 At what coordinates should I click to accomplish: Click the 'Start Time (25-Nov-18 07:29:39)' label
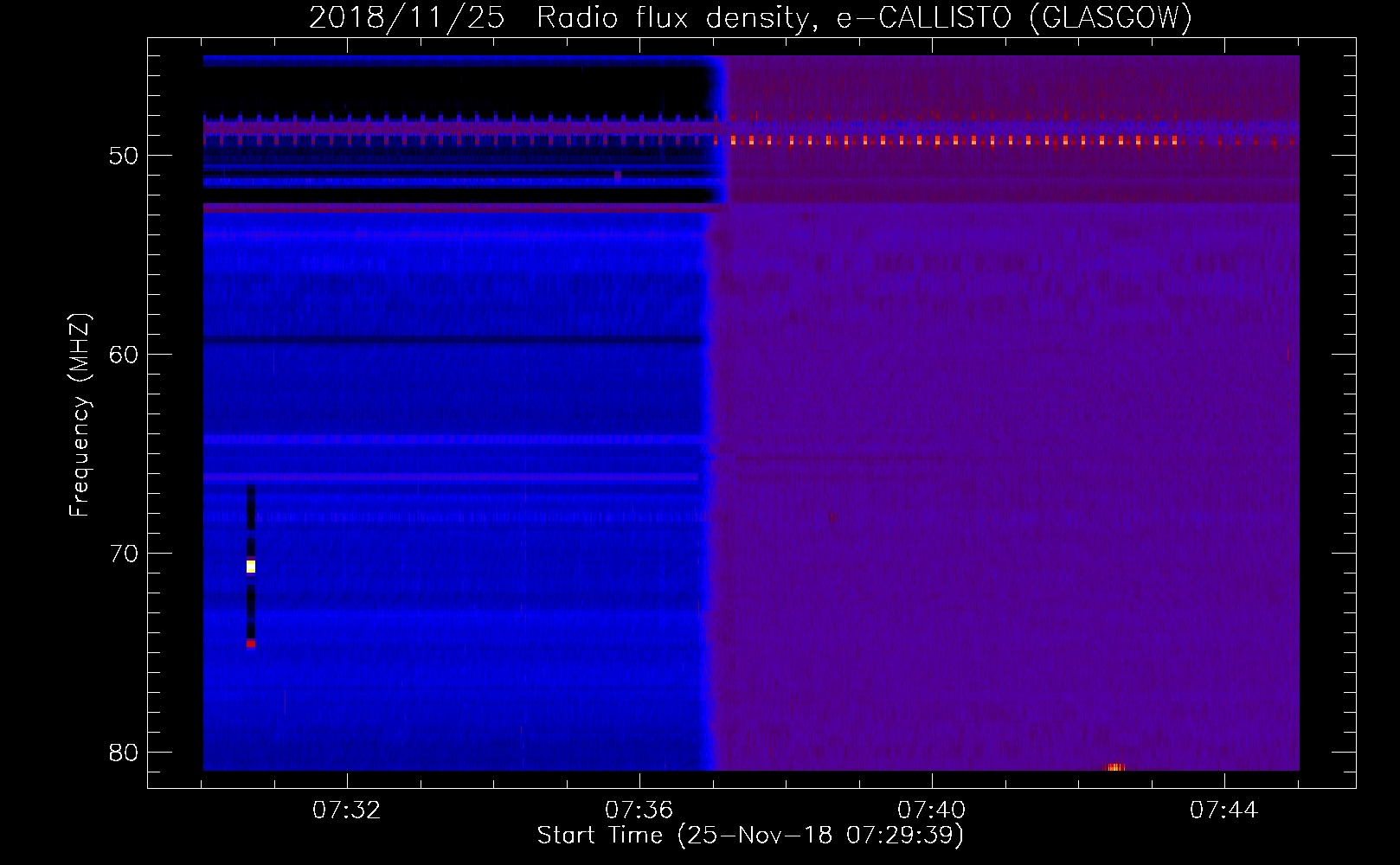tap(750, 836)
